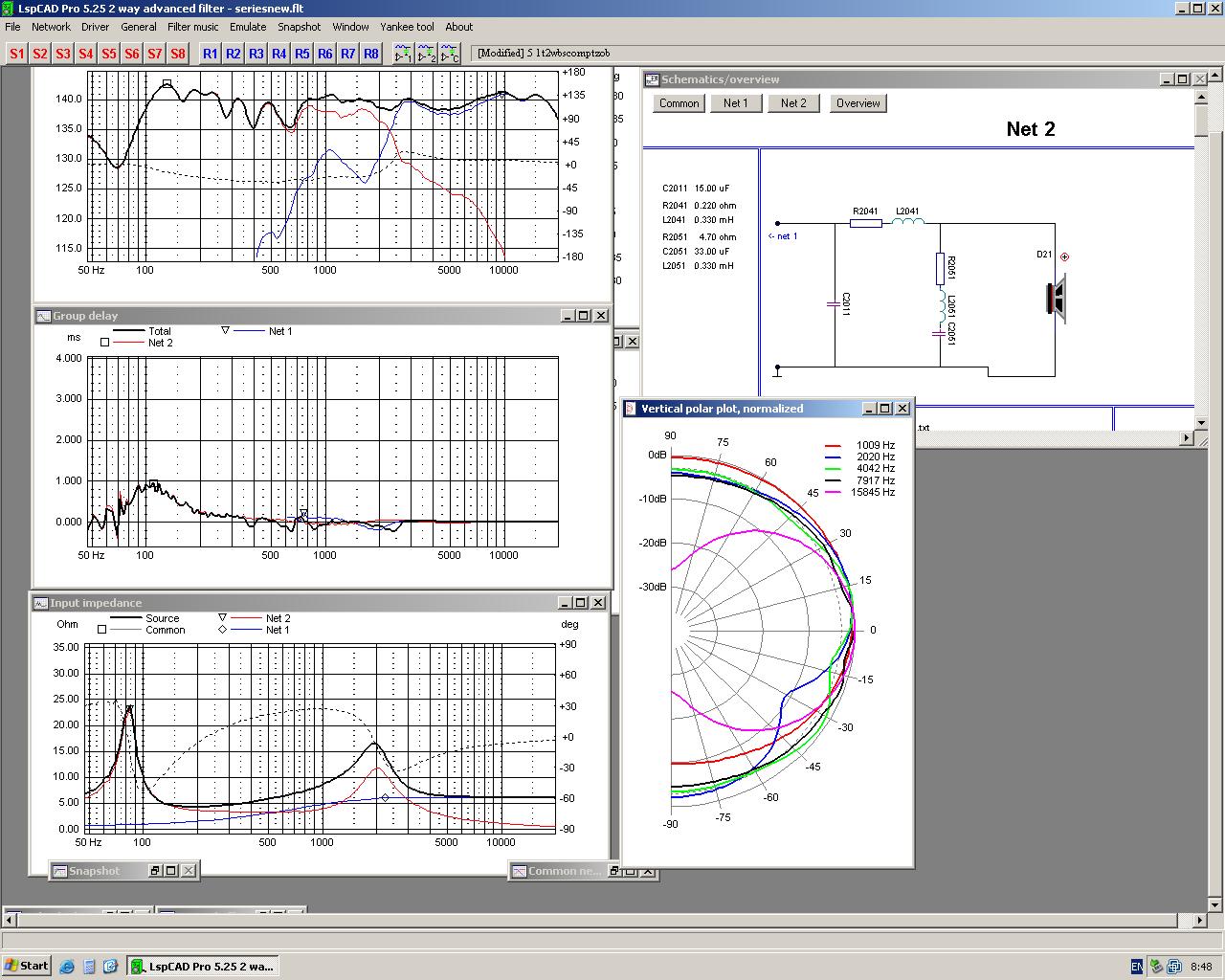Screen dimensions: 1225x980
Task: Open the Snapshot menu
Action: 300,27
